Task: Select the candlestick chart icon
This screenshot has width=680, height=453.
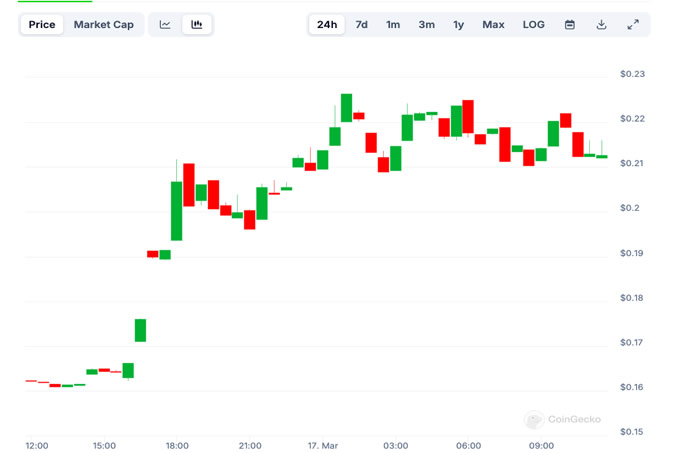Action: coord(197,25)
